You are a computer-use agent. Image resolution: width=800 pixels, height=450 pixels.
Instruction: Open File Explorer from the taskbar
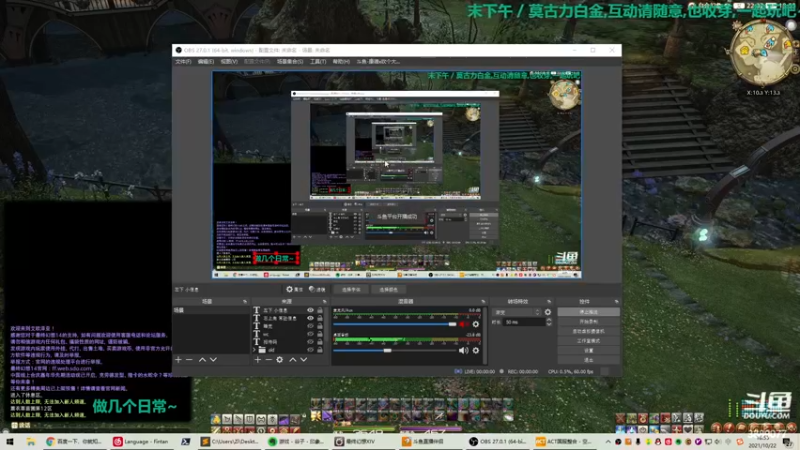coord(31,442)
